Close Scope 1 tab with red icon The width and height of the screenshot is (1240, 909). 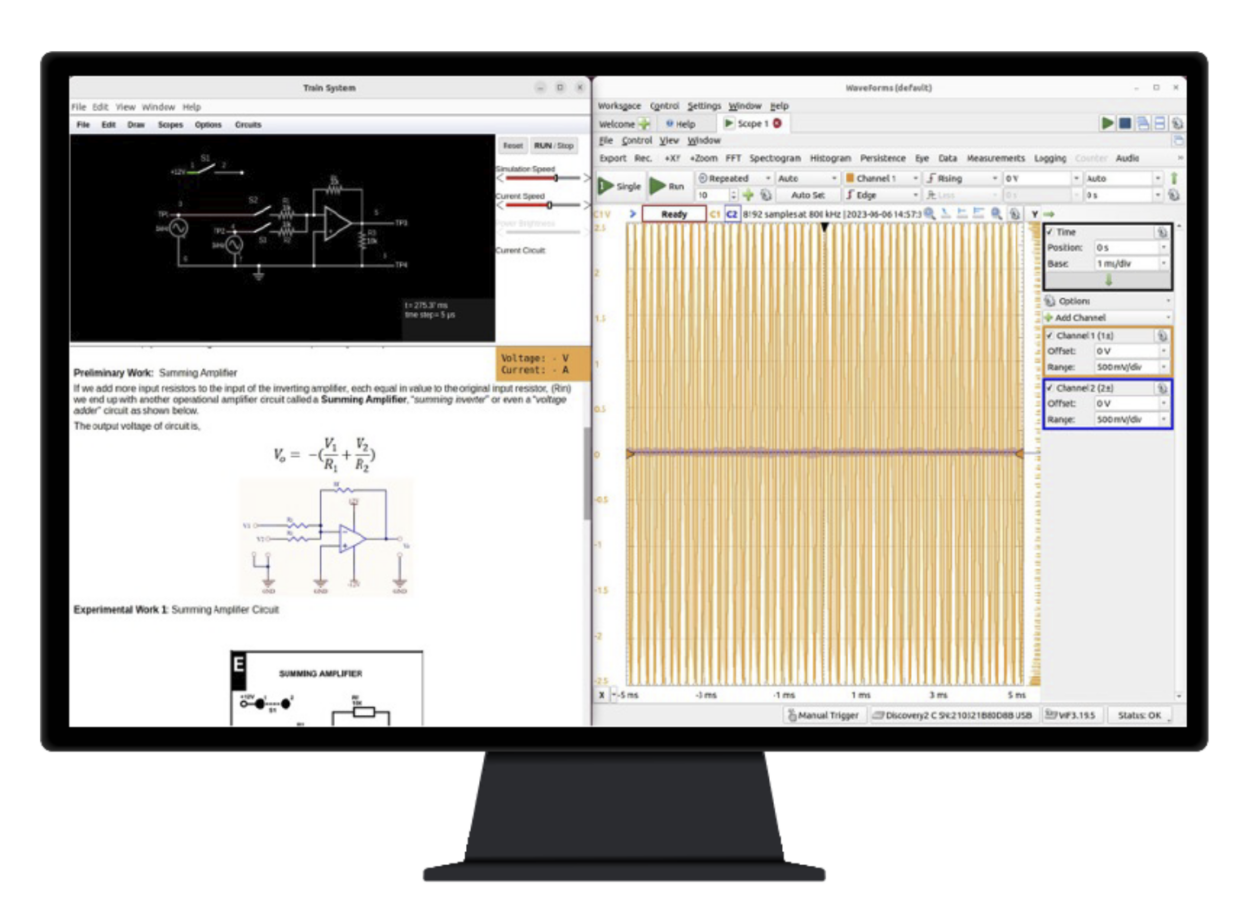(x=777, y=123)
